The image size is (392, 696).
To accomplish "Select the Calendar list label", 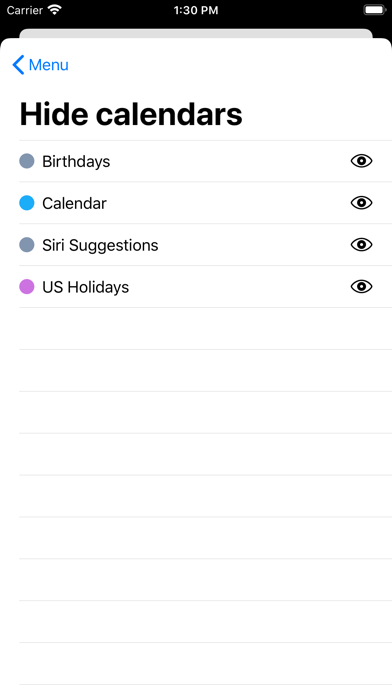I will point(74,203).
